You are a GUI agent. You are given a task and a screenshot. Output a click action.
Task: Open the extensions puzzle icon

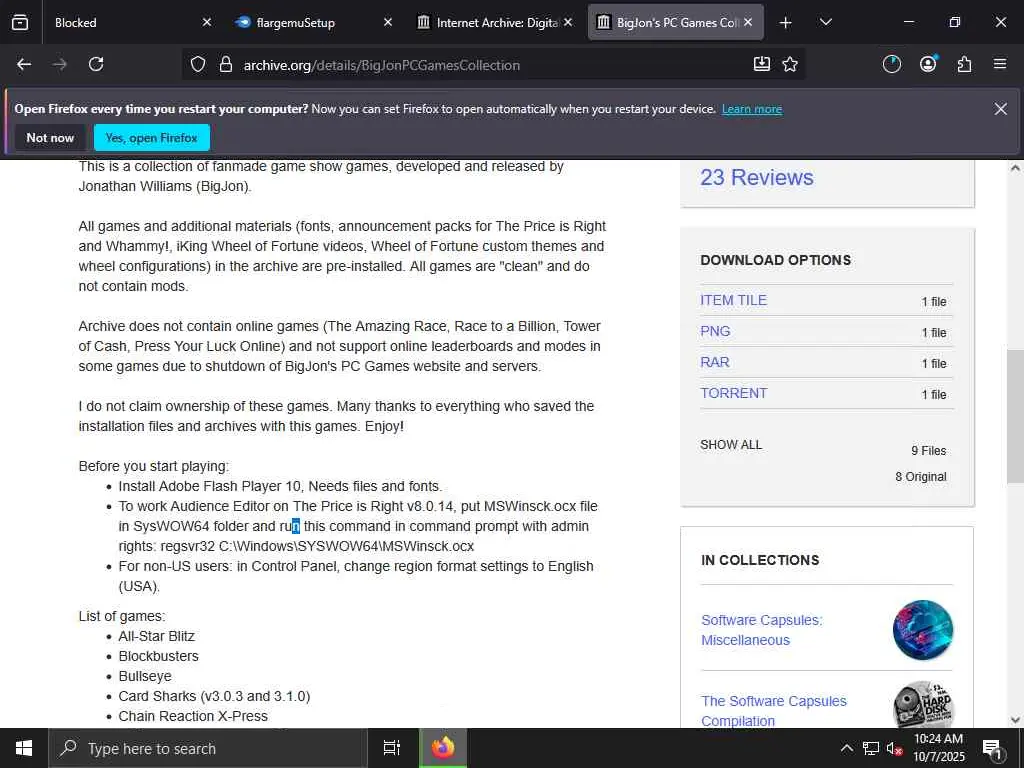point(964,64)
